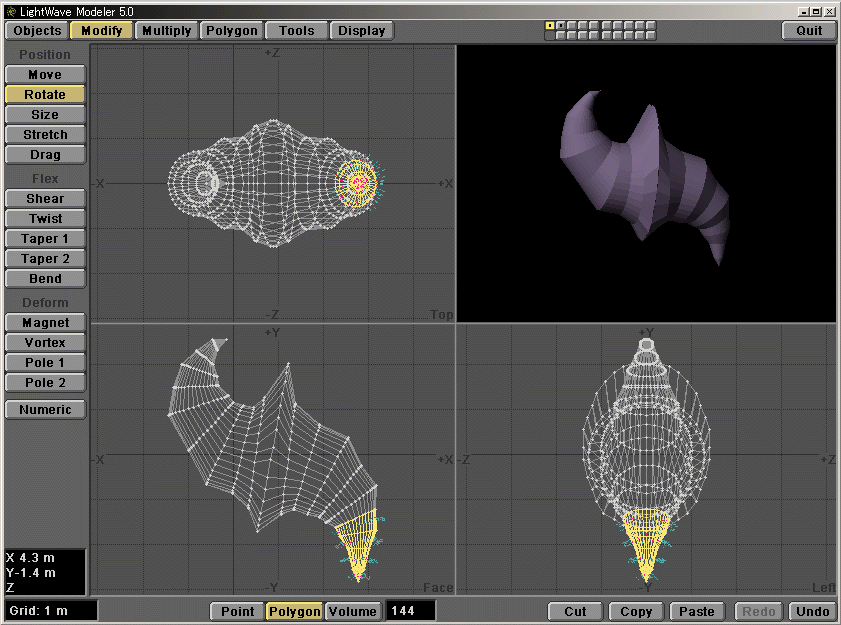Select the Vortex deform tool
This screenshot has width=841, height=625.
[x=44, y=342]
